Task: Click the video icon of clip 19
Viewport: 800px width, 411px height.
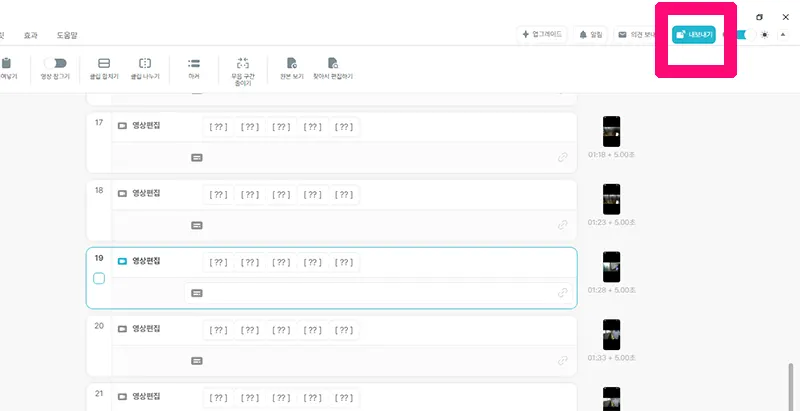Action: coord(122,261)
